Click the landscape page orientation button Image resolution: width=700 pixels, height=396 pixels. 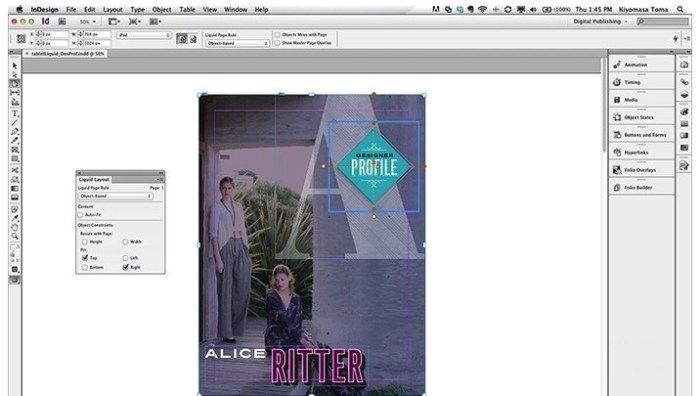193,39
